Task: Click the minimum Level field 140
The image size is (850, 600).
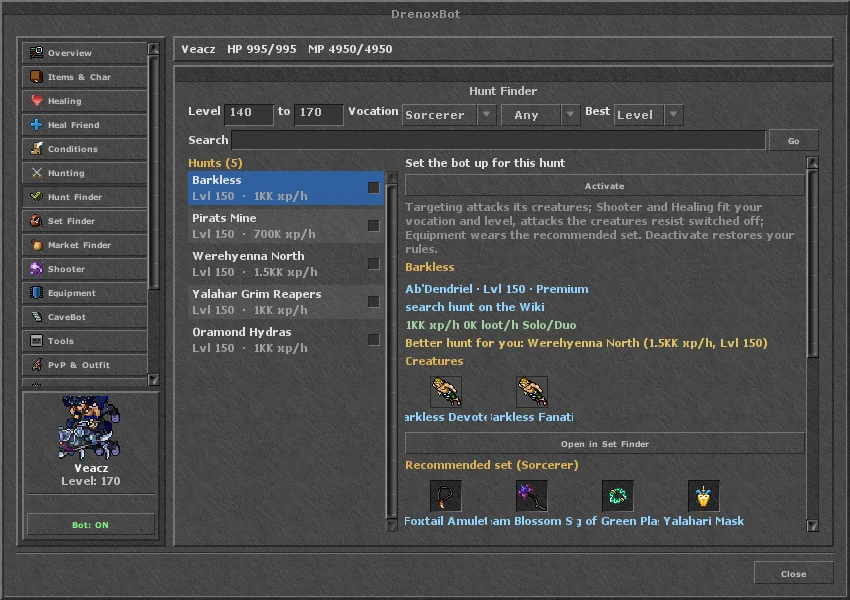Action: pos(249,114)
